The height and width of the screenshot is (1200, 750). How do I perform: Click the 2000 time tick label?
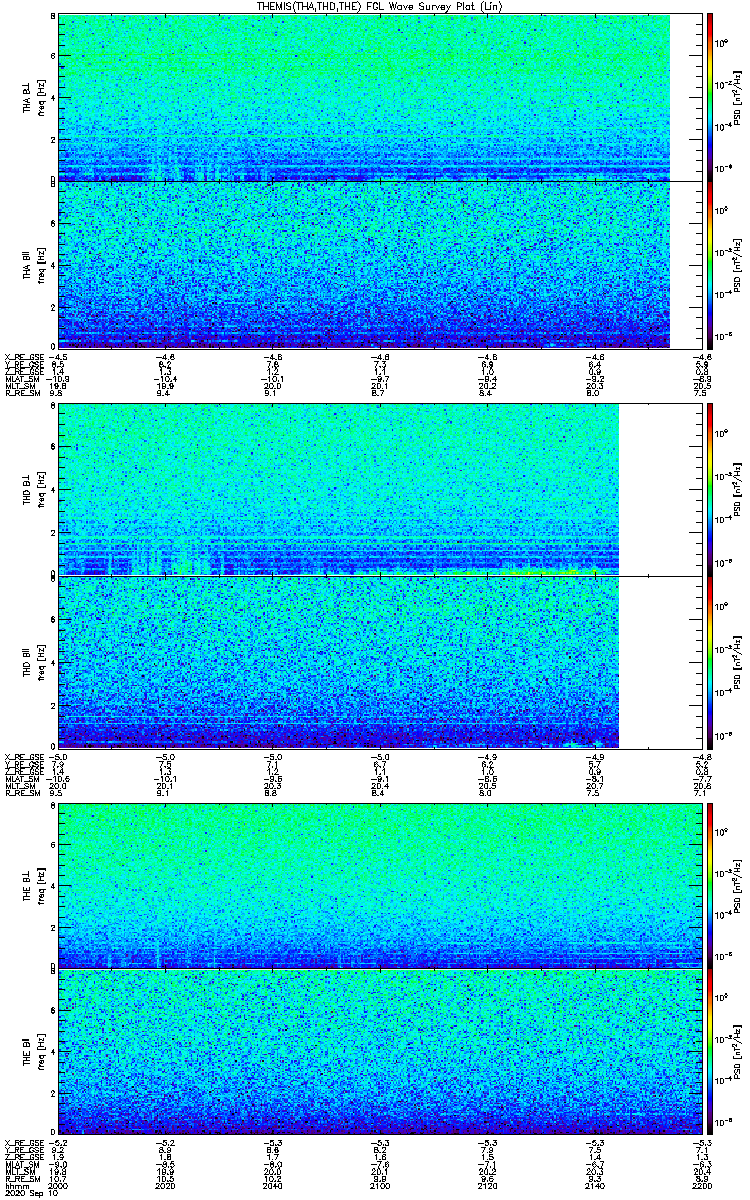(59, 1185)
